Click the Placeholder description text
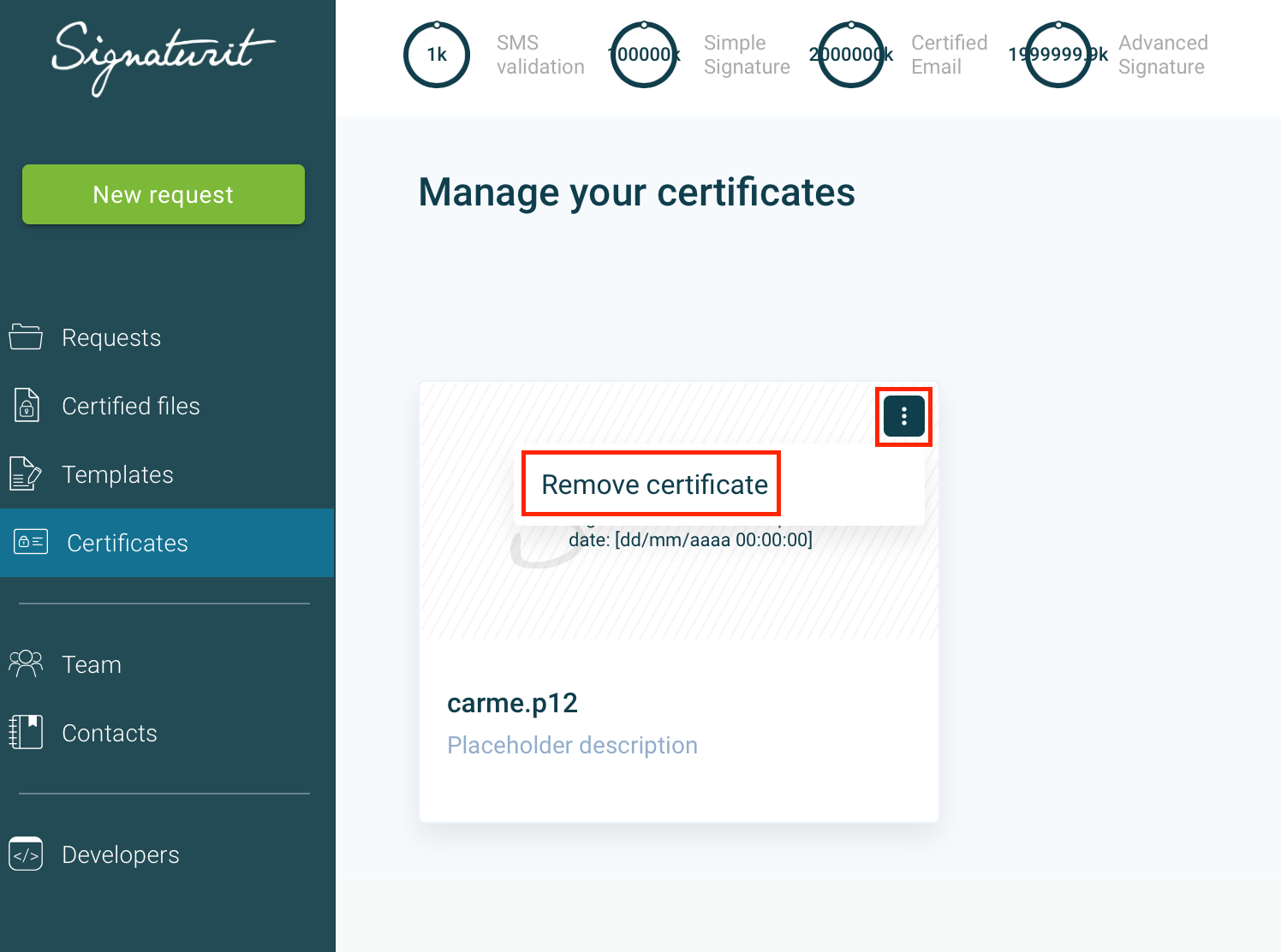Image resolution: width=1281 pixels, height=952 pixels. coord(572,745)
